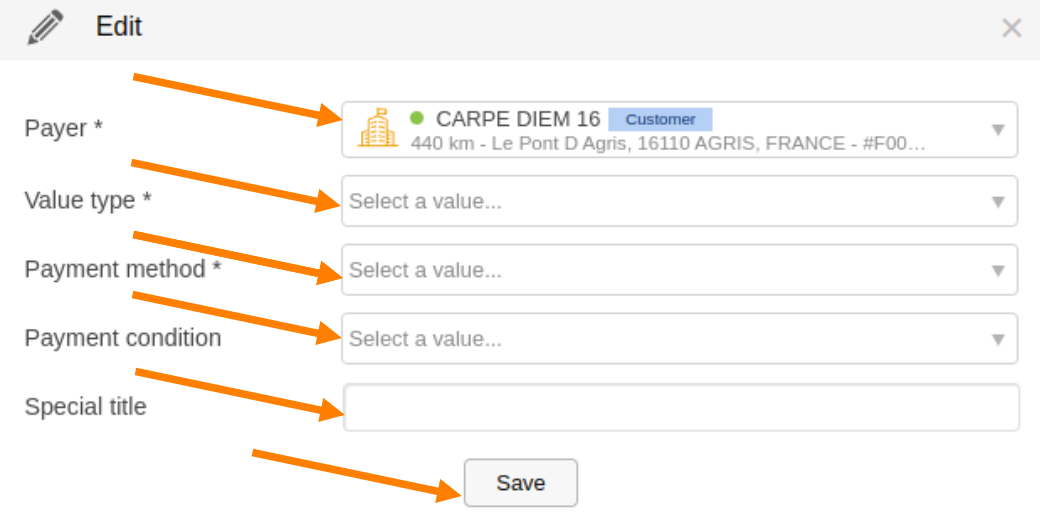Click the Payer field label

pos(64,129)
